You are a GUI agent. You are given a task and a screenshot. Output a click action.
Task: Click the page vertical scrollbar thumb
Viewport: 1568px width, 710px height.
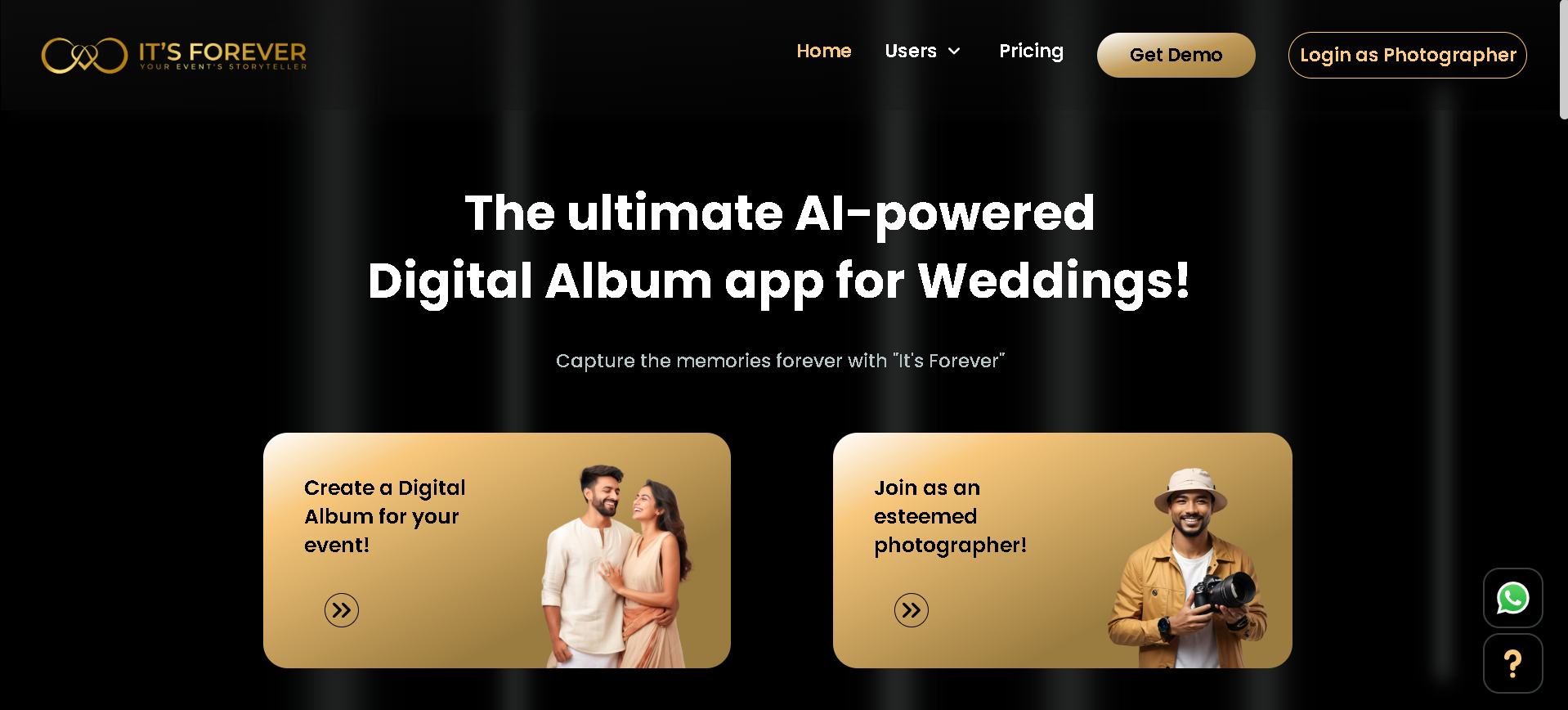click(x=1563, y=60)
